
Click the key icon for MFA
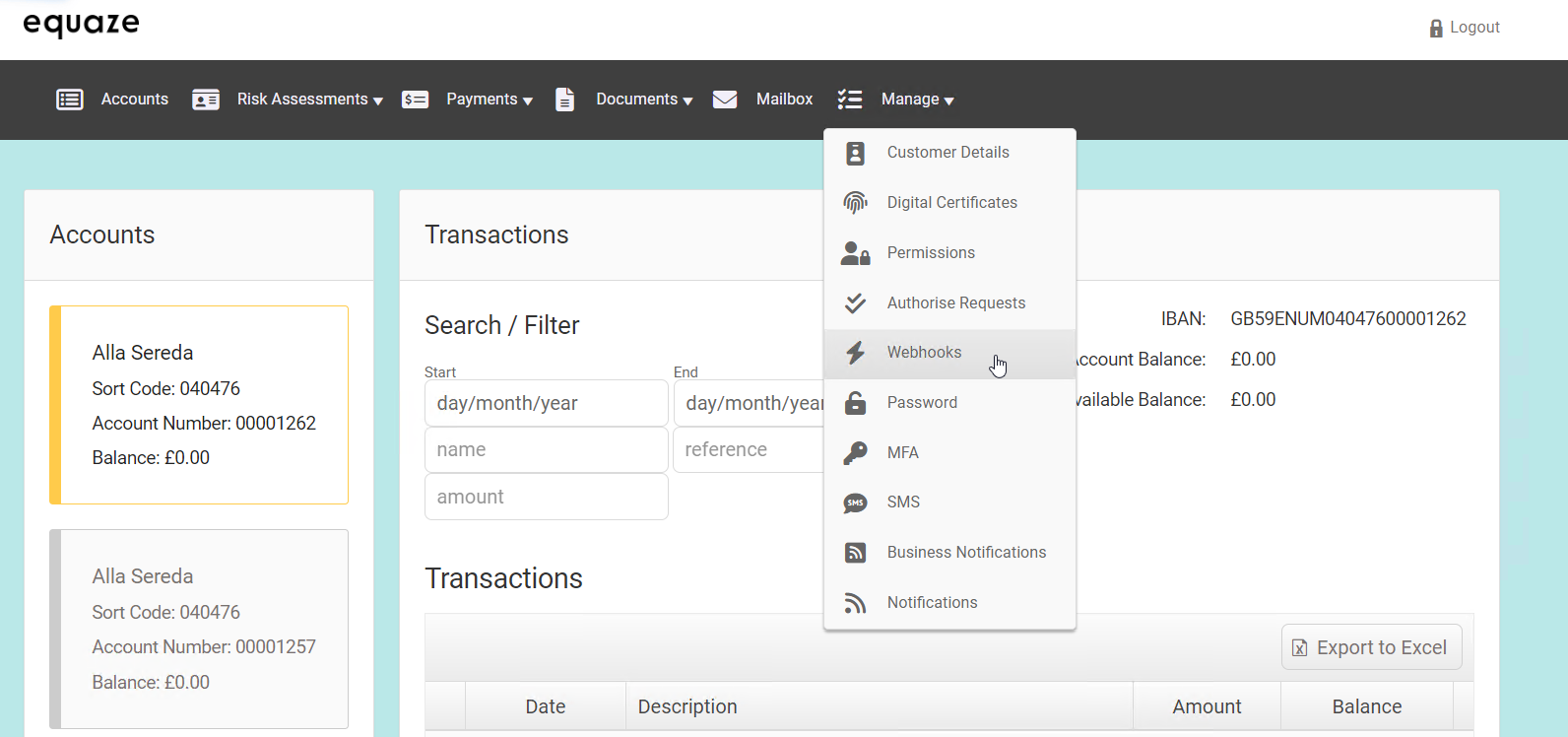click(x=855, y=453)
